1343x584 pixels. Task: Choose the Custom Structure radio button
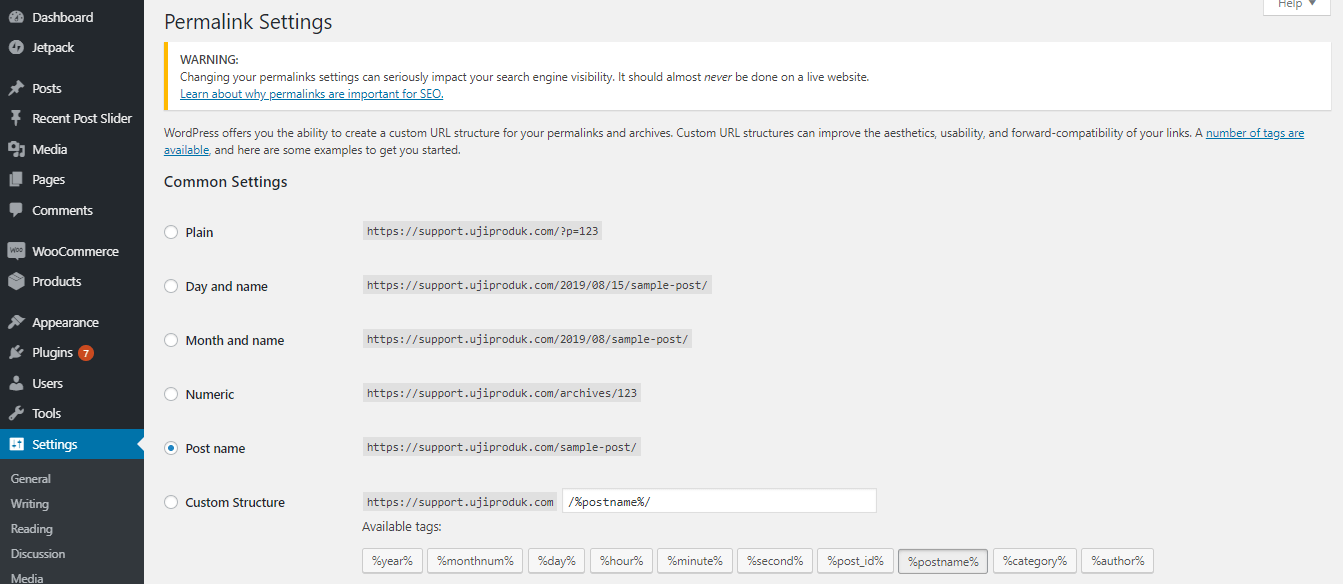click(171, 502)
